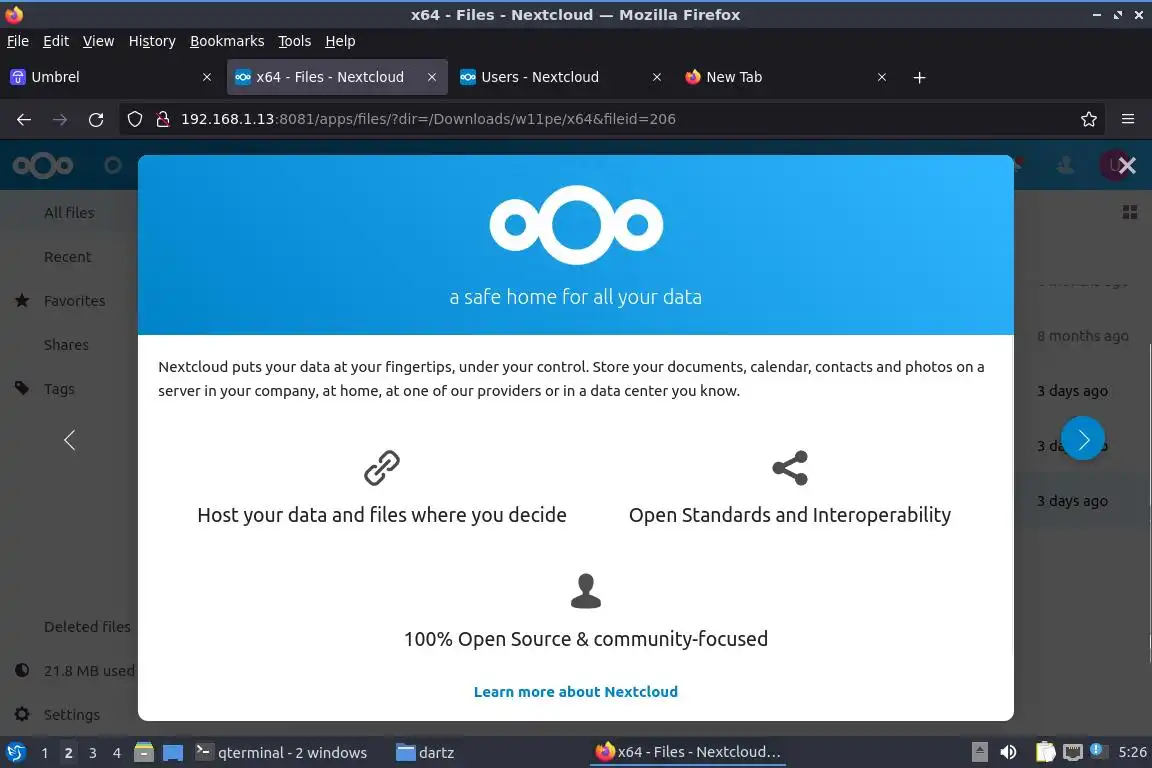Click the 5:26 clock in the taskbar
This screenshot has height=768, width=1152.
pyautogui.click(x=1132, y=752)
